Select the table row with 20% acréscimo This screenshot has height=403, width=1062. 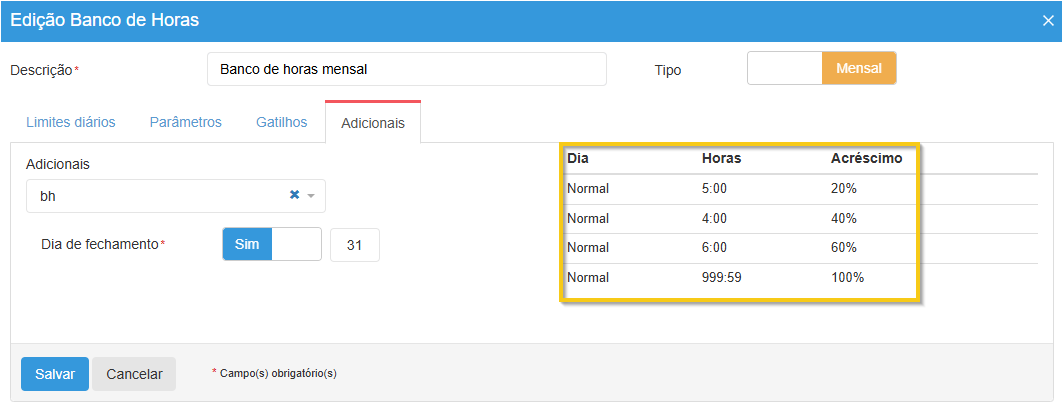(x=740, y=189)
